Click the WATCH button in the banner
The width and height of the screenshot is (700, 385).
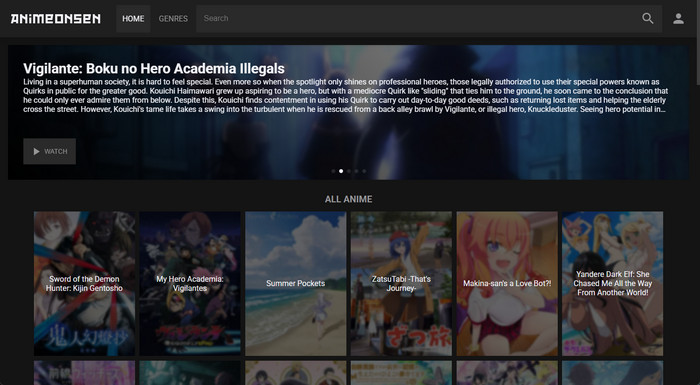50,151
